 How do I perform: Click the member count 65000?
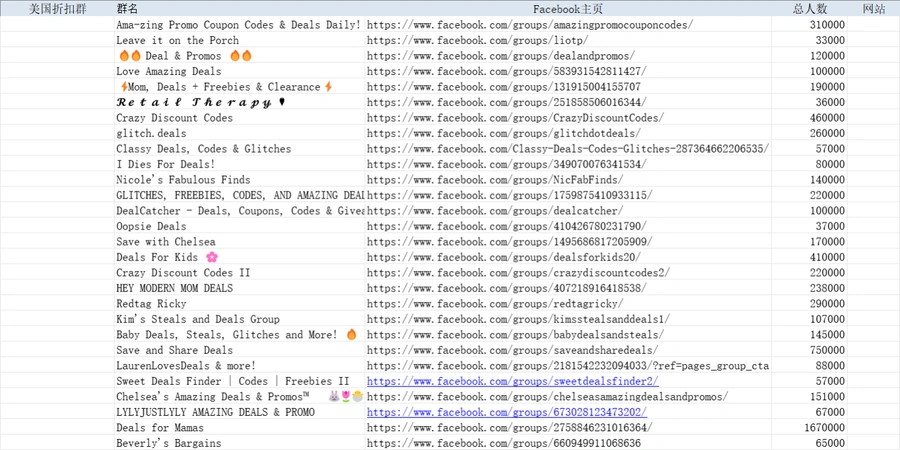pos(809,443)
